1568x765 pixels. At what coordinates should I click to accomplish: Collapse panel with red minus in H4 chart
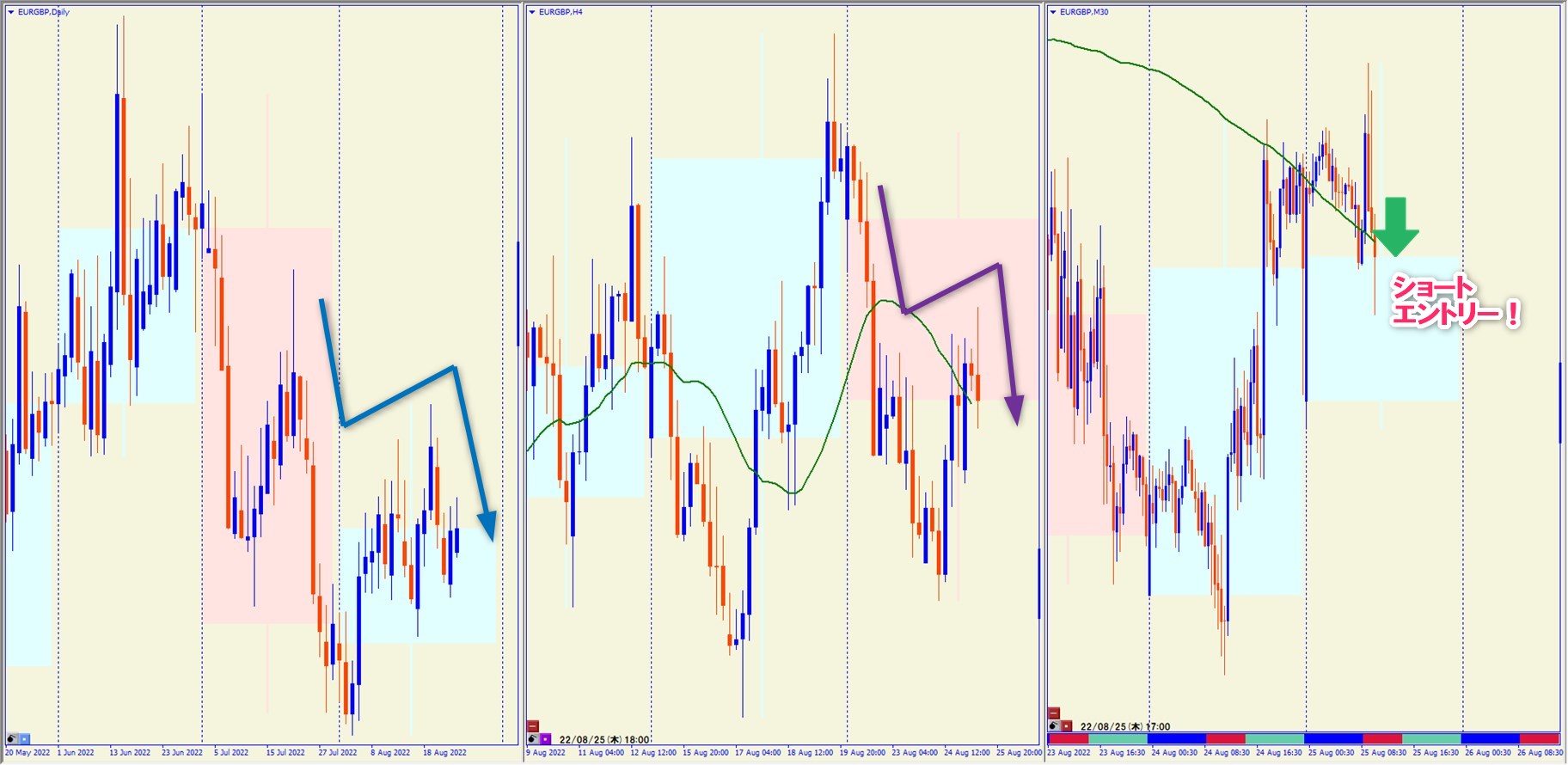coord(533,726)
